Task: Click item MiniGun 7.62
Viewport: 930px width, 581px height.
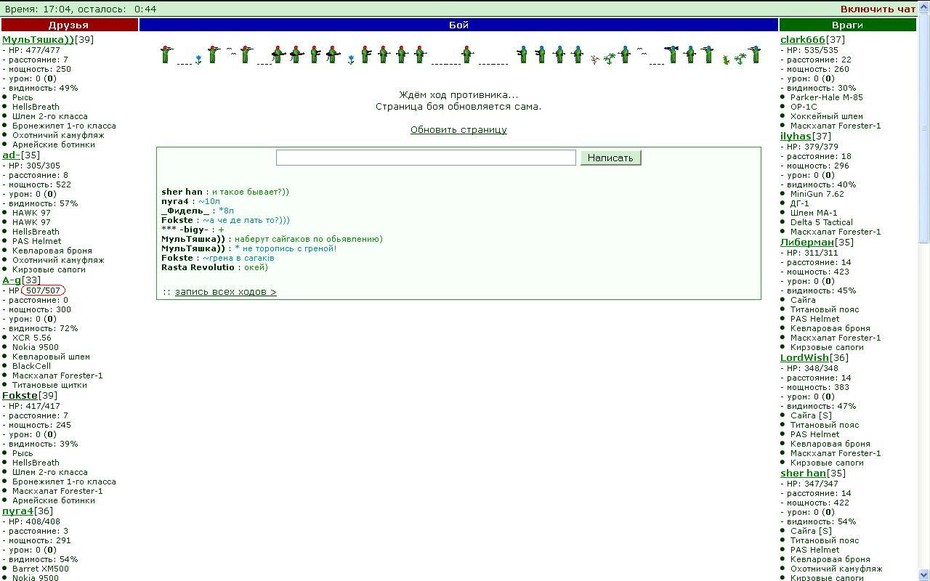Action: [x=817, y=194]
